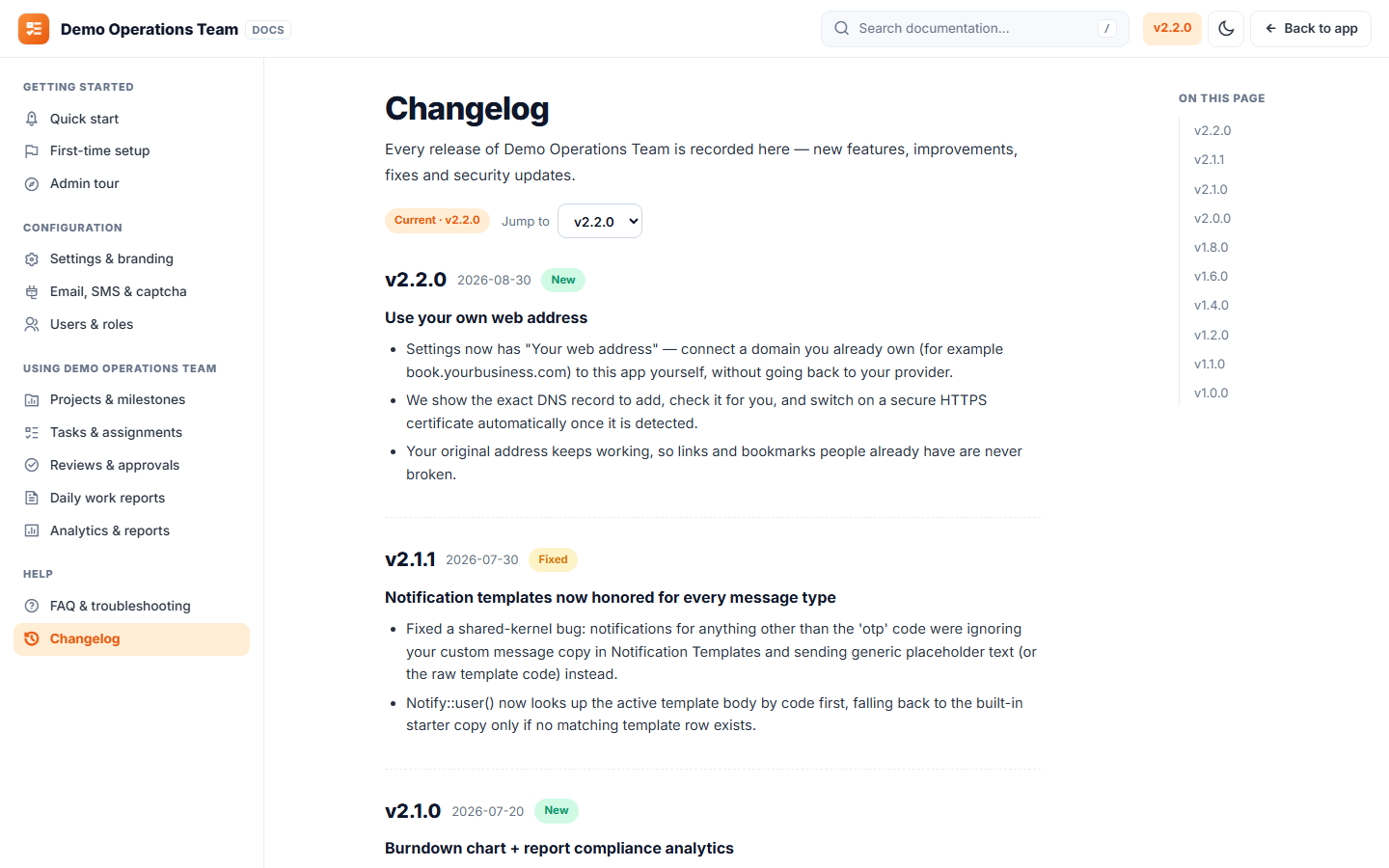This screenshot has height=868, width=1389.
Task: Click the Admin tour compass icon
Action: [32, 184]
